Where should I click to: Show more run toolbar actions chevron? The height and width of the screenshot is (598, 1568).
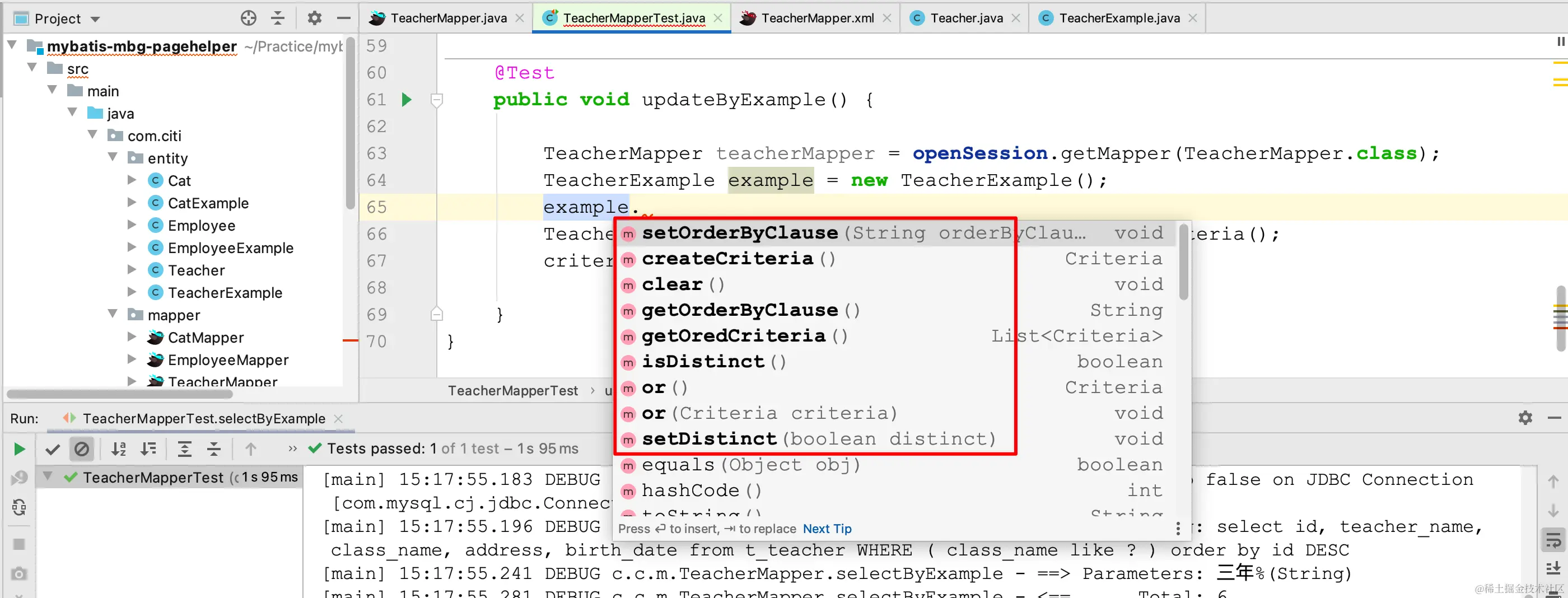click(293, 448)
